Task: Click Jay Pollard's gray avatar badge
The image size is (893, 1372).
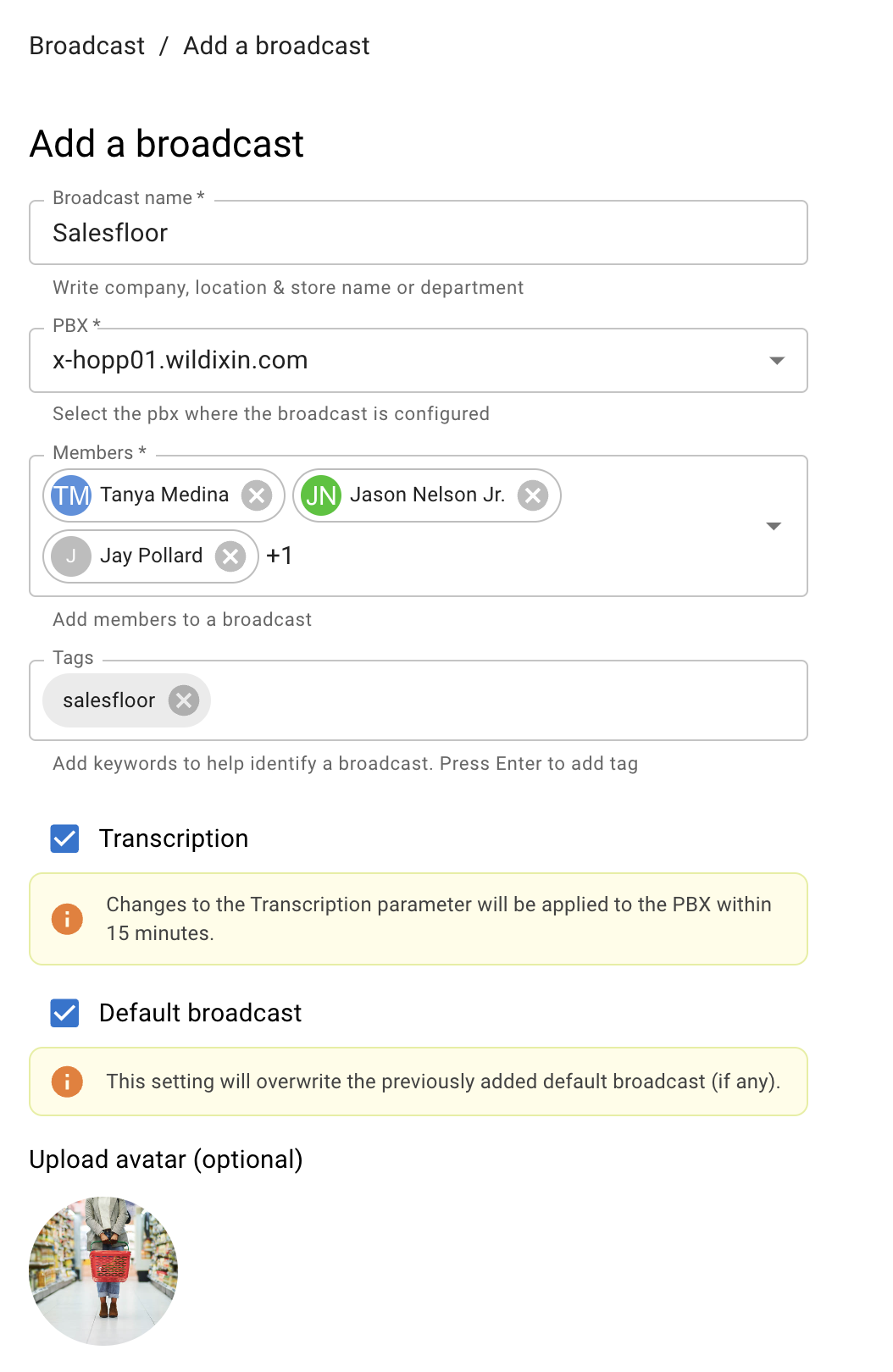Action: 71,556
